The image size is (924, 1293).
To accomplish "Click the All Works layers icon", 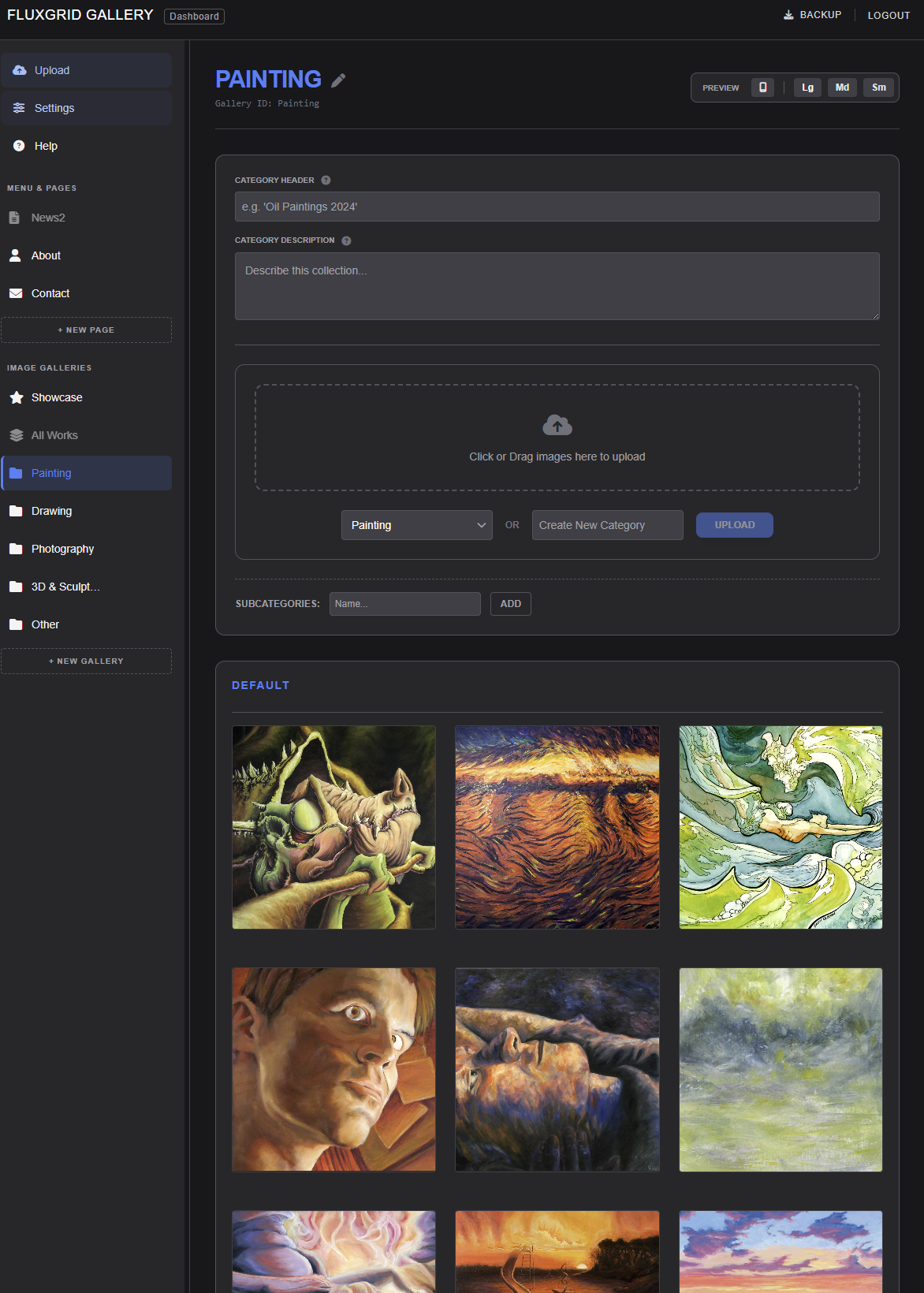I will (16, 435).
